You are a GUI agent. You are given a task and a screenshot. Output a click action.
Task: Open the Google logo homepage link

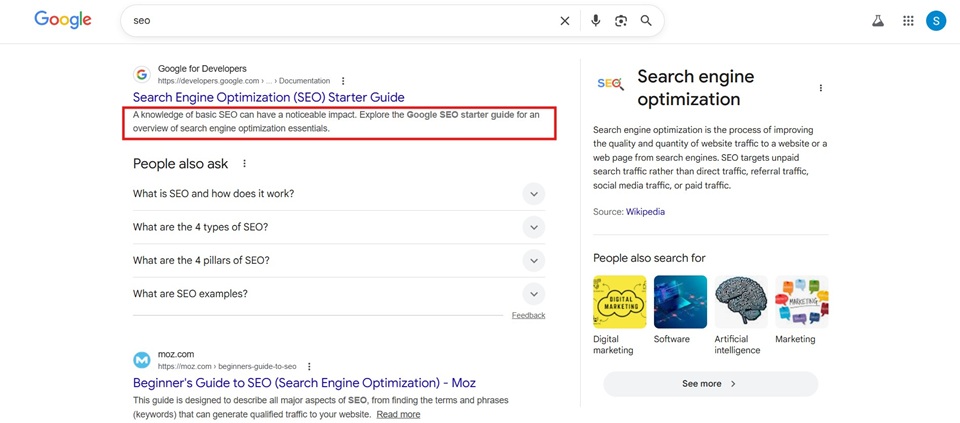point(62,20)
